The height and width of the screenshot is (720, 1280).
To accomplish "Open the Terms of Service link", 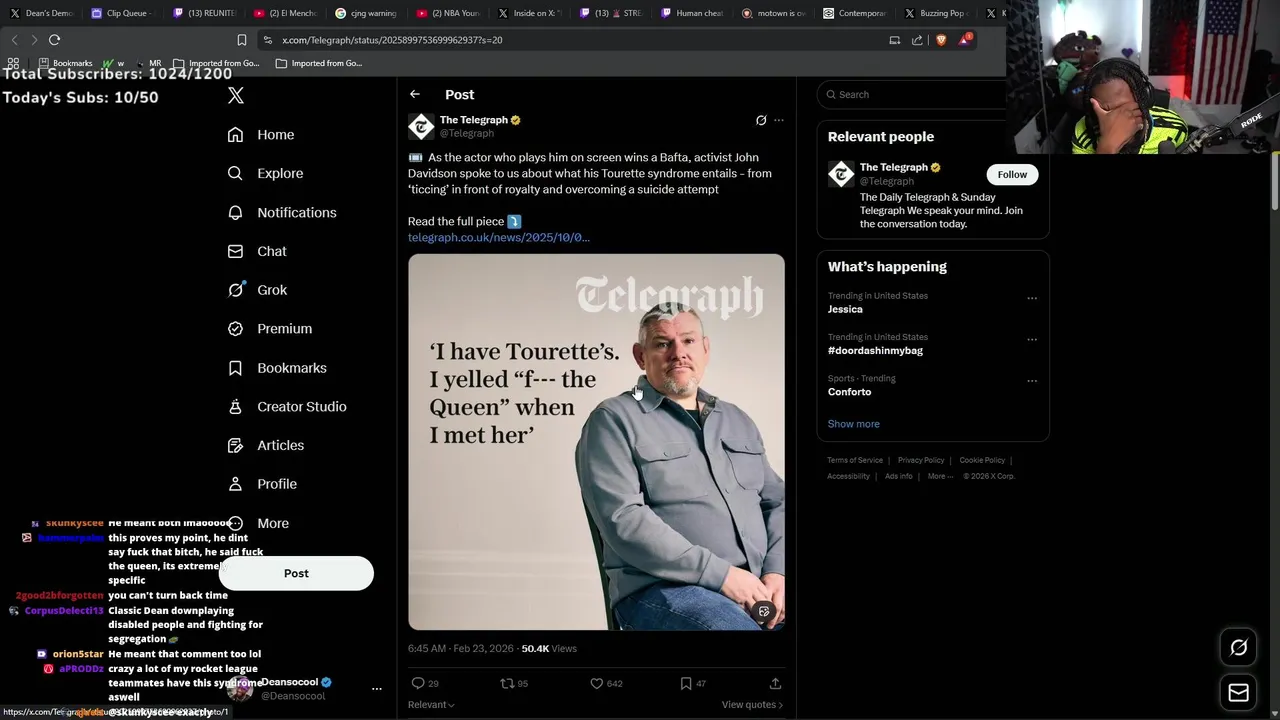I will (x=855, y=460).
